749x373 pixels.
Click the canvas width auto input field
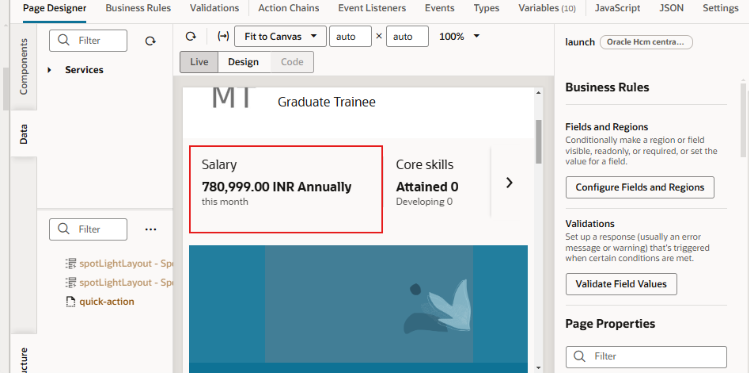(350, 36)
